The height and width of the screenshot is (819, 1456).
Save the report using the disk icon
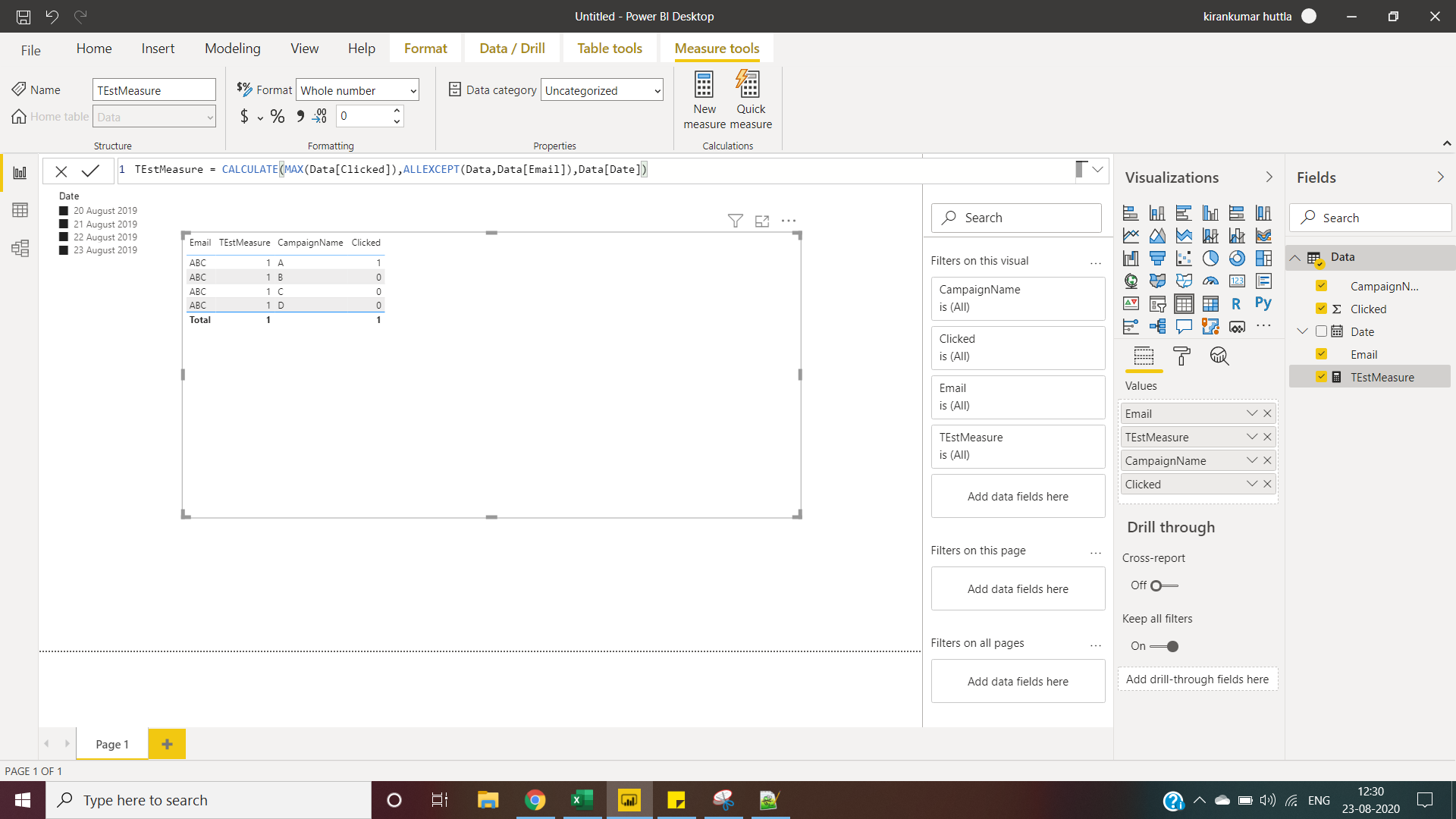[x=24, y=16]
